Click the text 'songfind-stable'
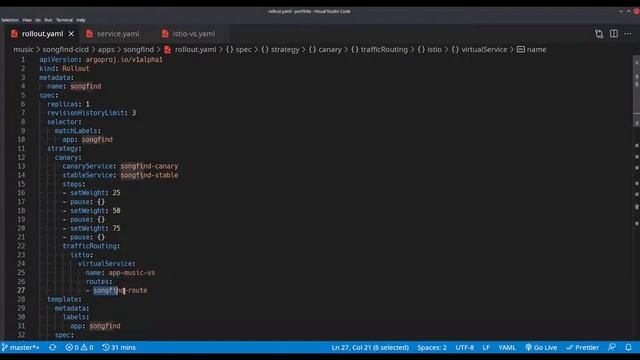640x360 pixels. coord(149,175)
